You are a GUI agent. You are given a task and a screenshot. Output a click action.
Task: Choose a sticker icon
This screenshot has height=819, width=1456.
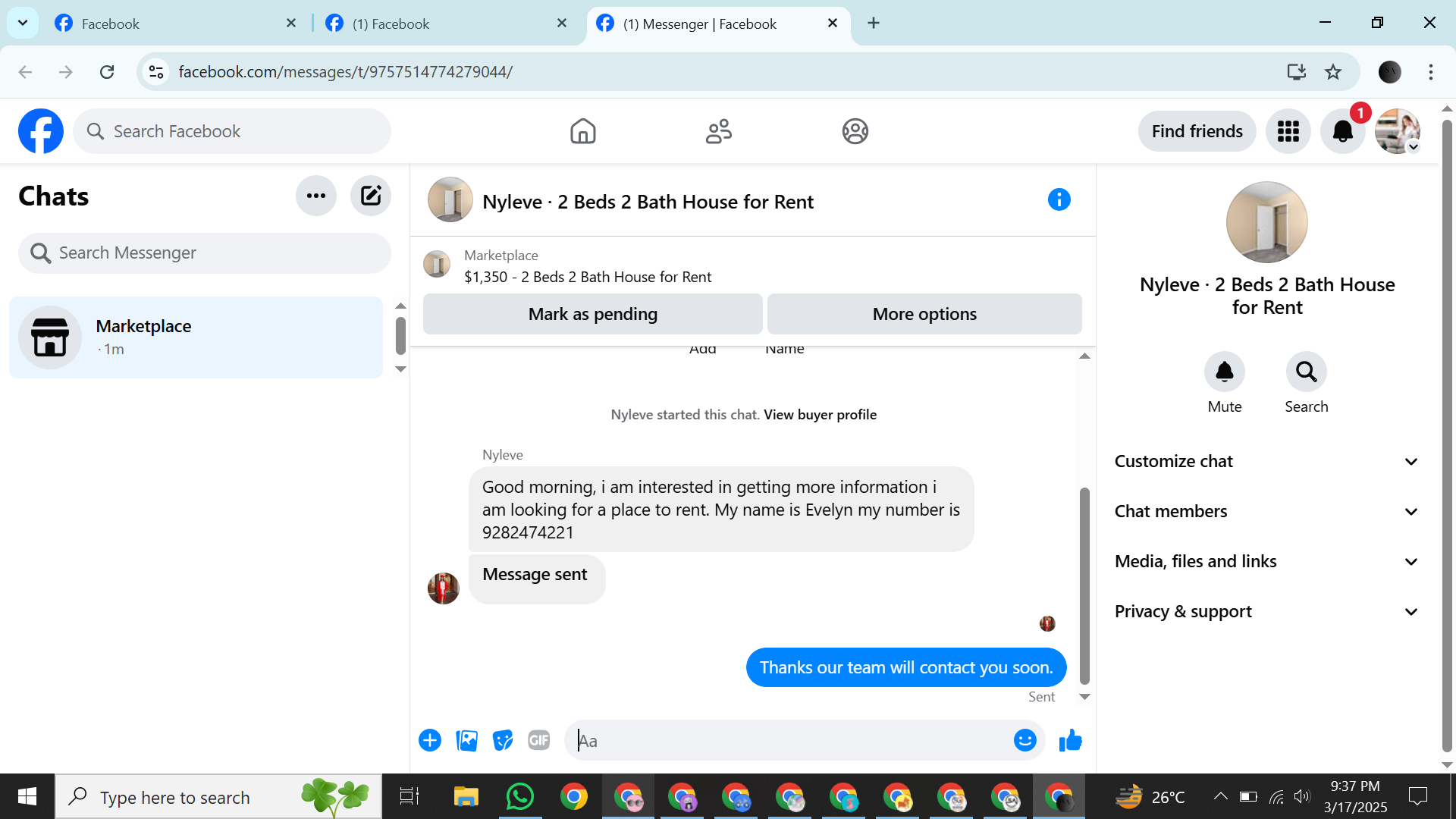(503, 740)
